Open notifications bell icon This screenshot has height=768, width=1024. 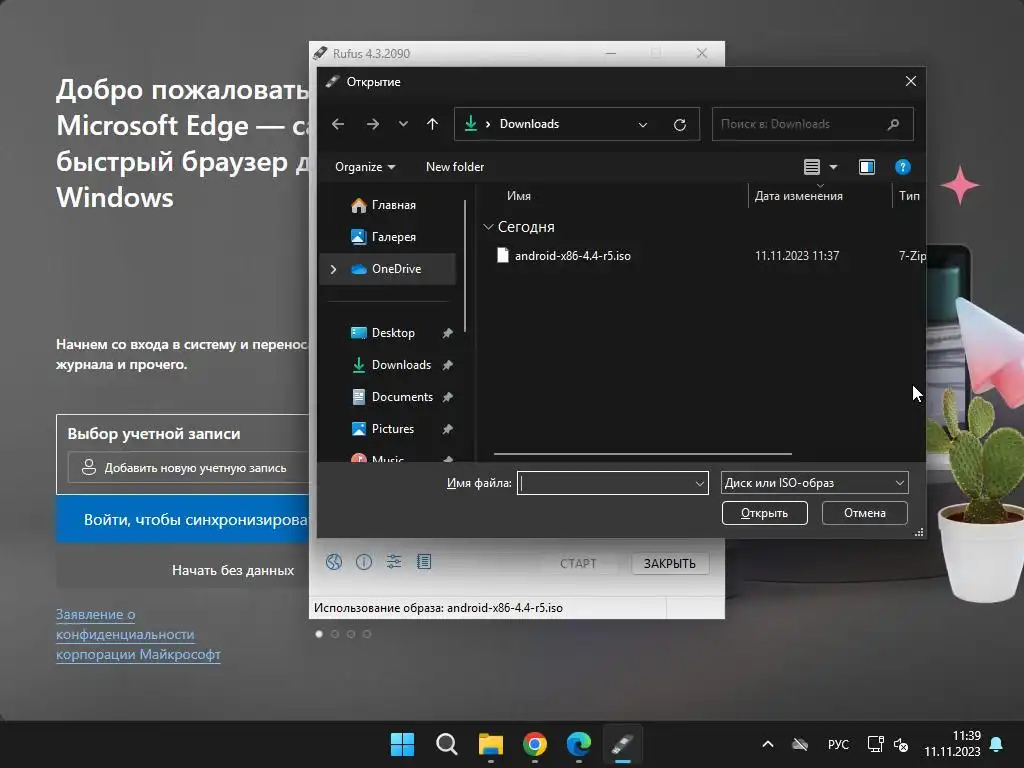click(997, 744)
